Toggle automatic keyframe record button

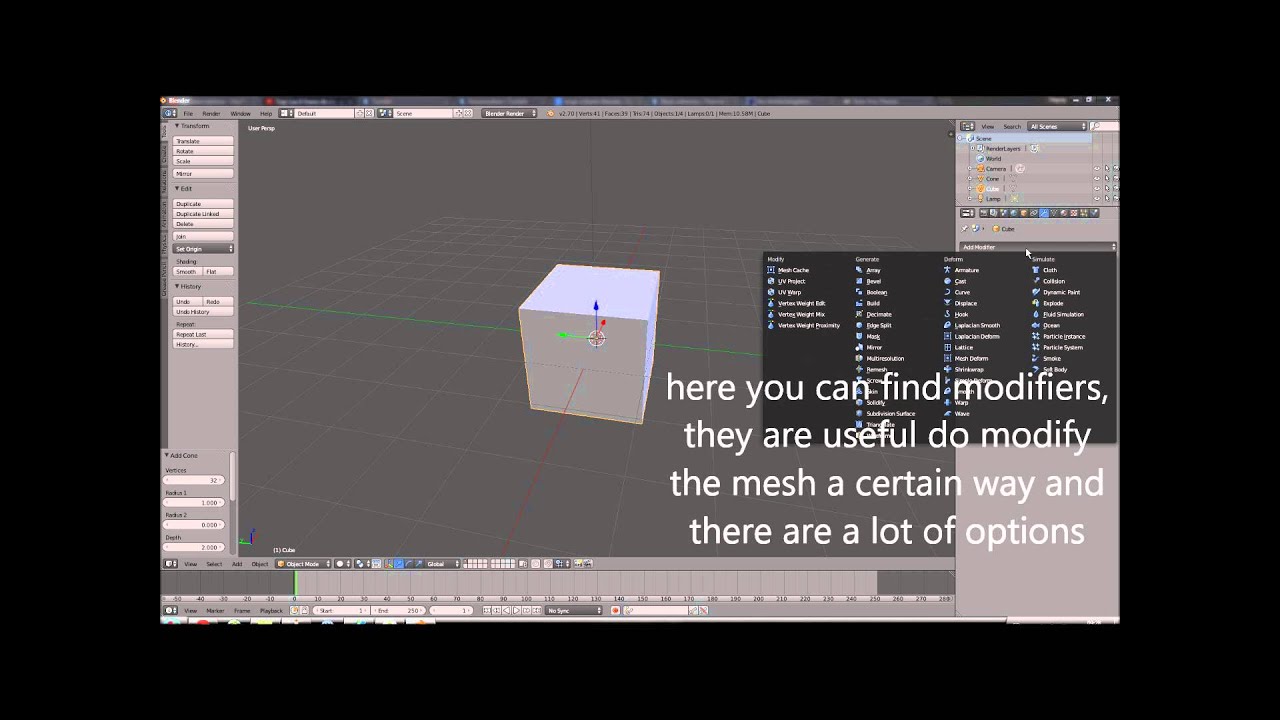point(615,610)
